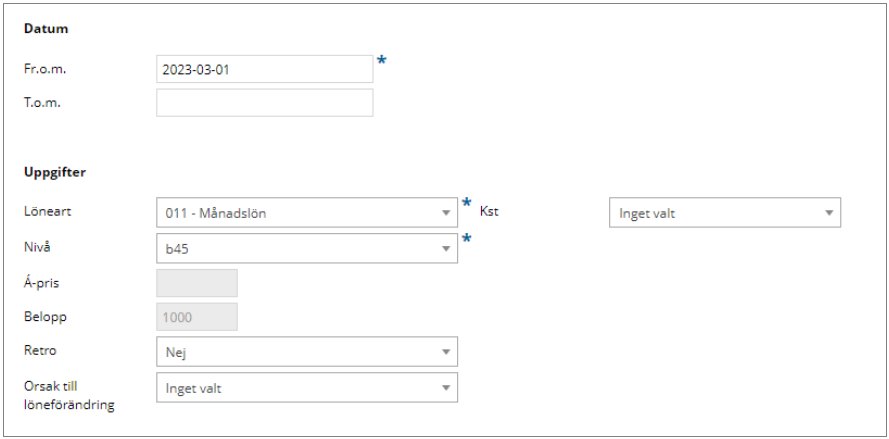Click the required asterisk beside the Nivå dropdown
The height and width of the screenshot is (439, 889).
pyautogui.click(x=467, y=239)
